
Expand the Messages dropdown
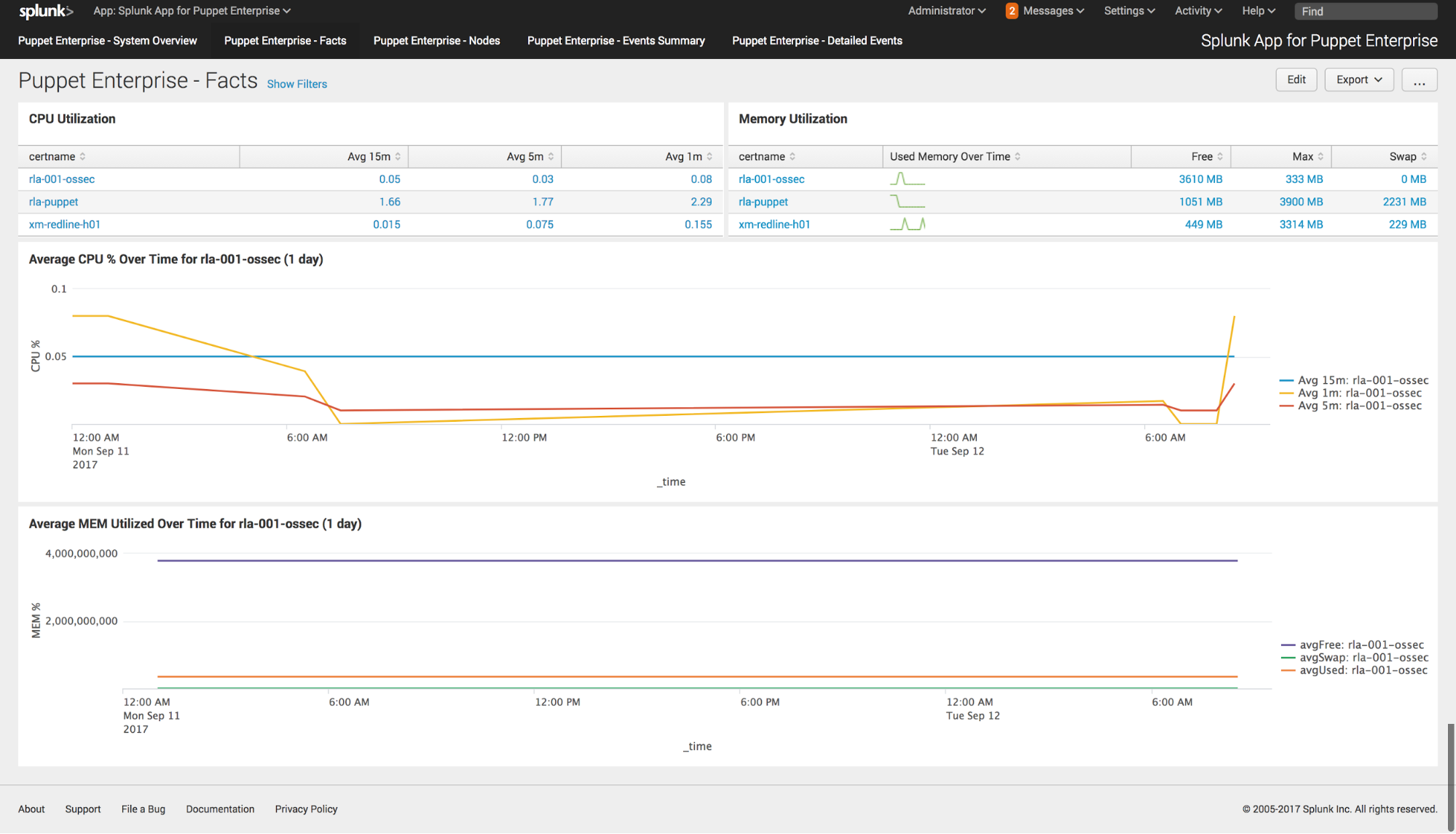(1053, 11)
